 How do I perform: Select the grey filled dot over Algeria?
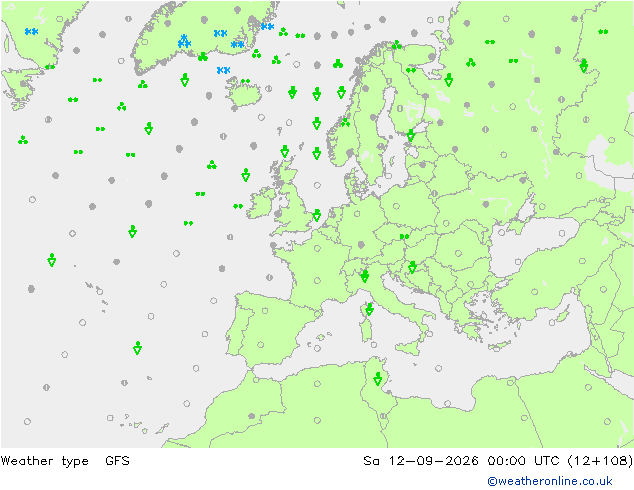click(x=251, y=416)
